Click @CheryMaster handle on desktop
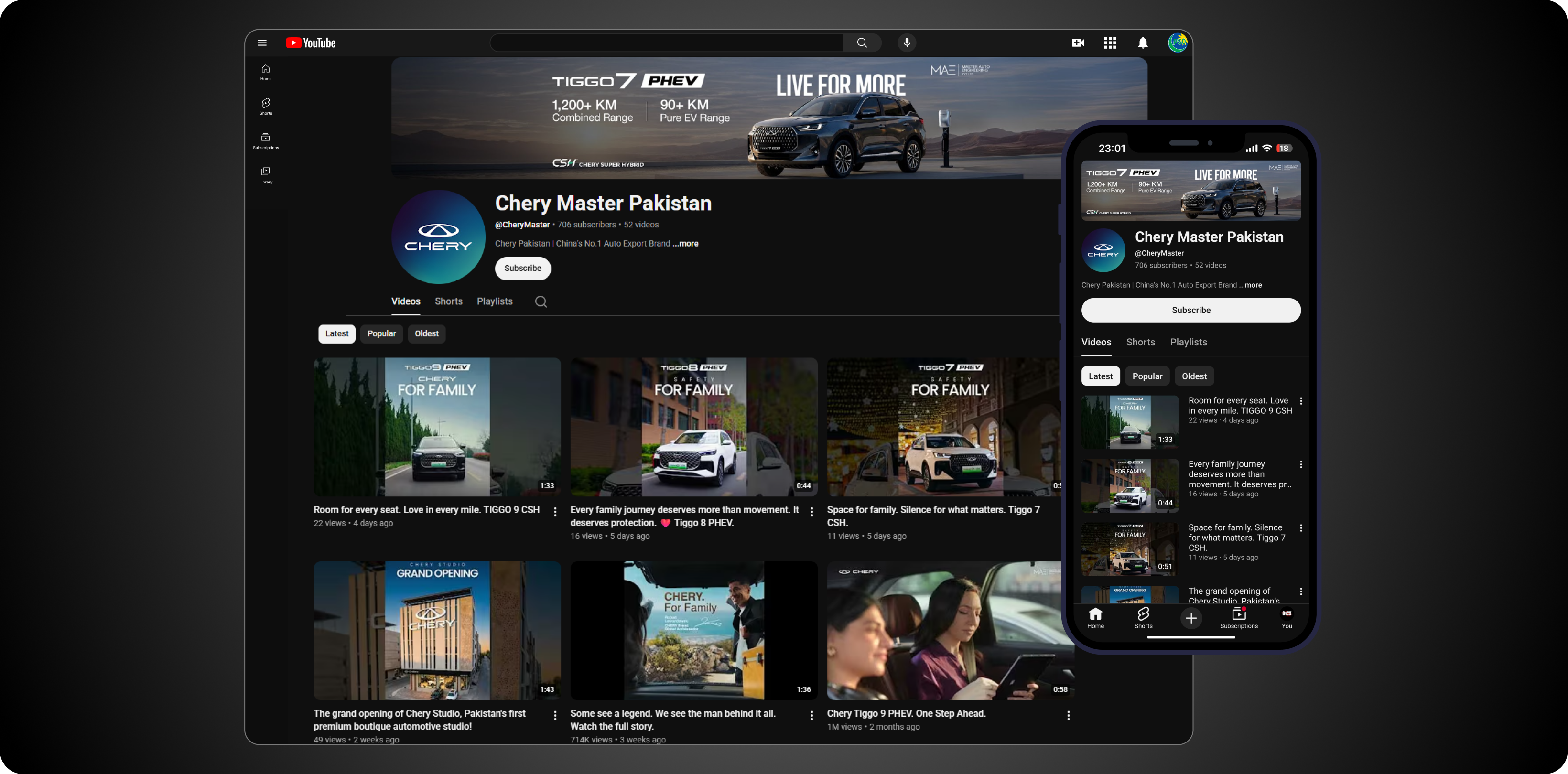Screen dimensions: 1568x774 pyautogui.click(x=522, y=225)
